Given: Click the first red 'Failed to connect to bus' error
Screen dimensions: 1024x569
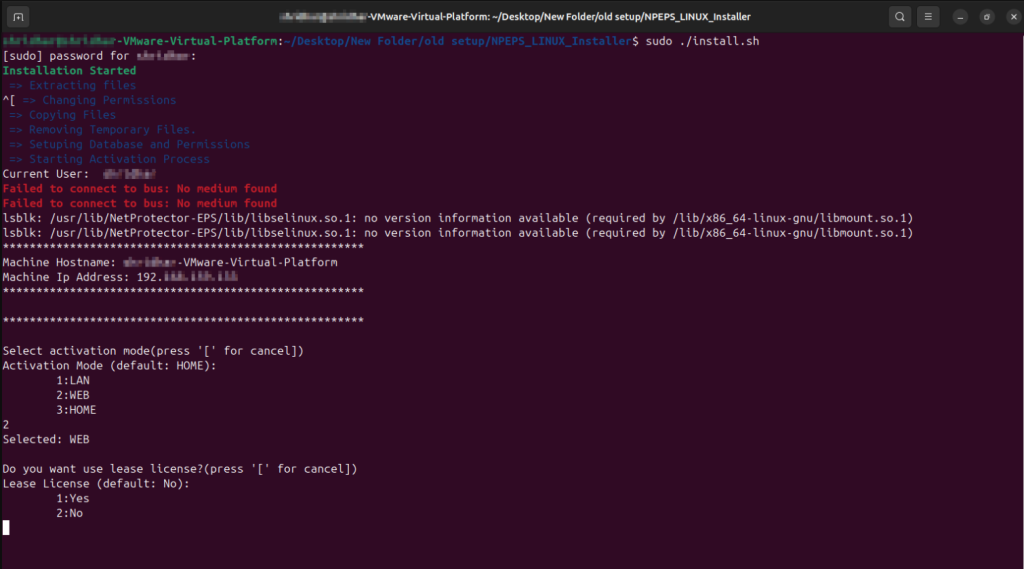Looking at the screenshot, I should pos(139,188).
